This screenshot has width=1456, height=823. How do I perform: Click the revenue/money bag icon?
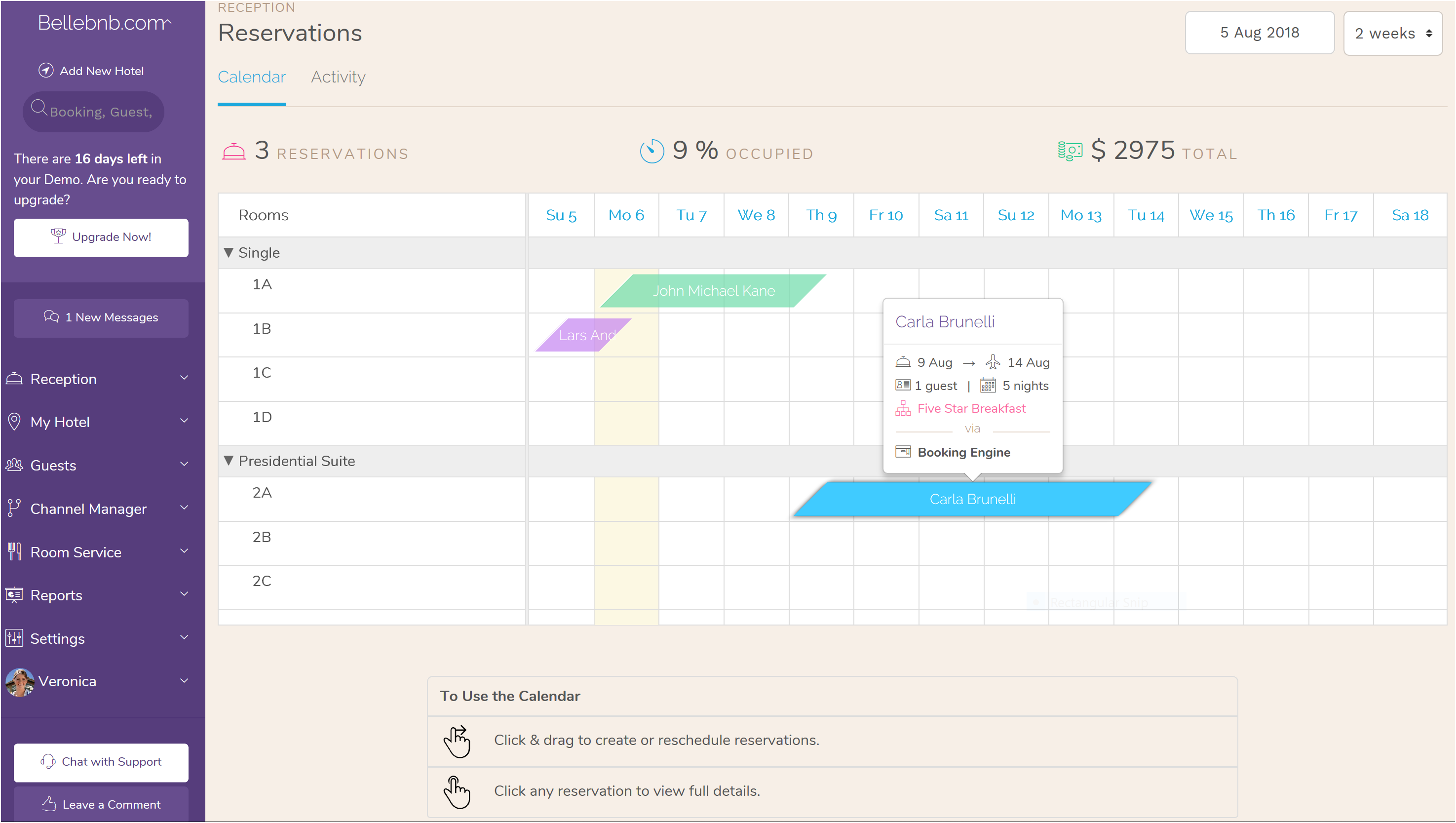(x=1069, y=151)
